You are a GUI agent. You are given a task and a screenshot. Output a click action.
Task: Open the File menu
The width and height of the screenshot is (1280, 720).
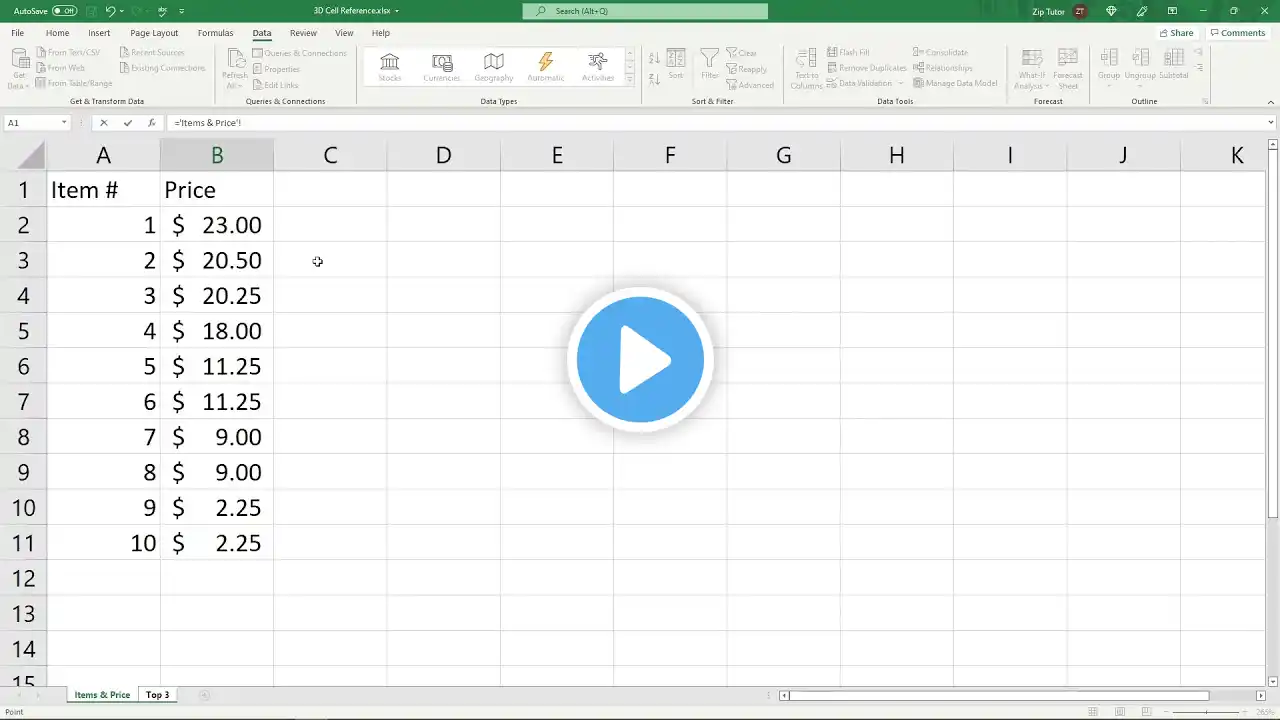click(18, 33)
